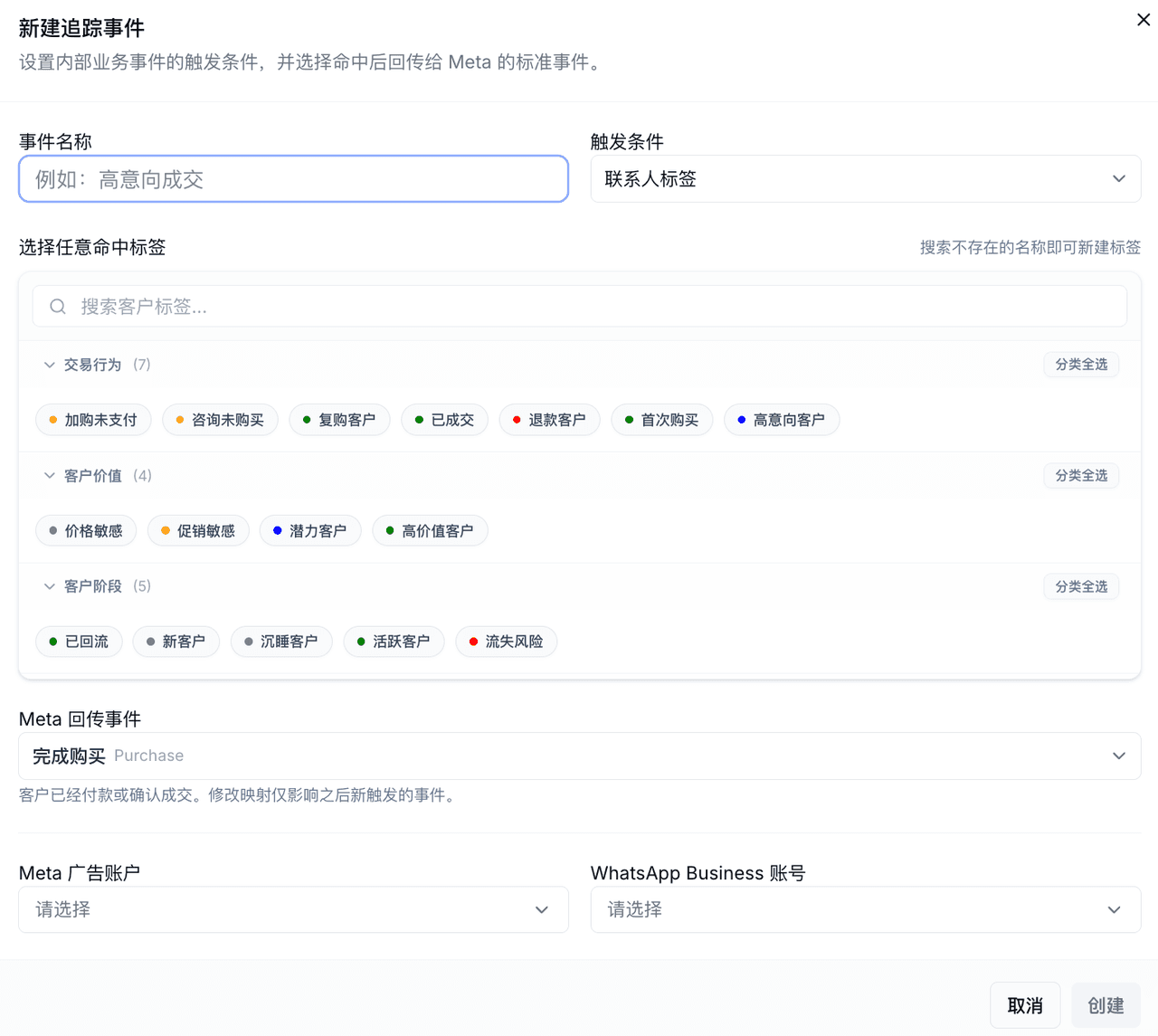1158x1036 pixels.
Task: Click the 取消 button
Action: click(1025, 1005)
